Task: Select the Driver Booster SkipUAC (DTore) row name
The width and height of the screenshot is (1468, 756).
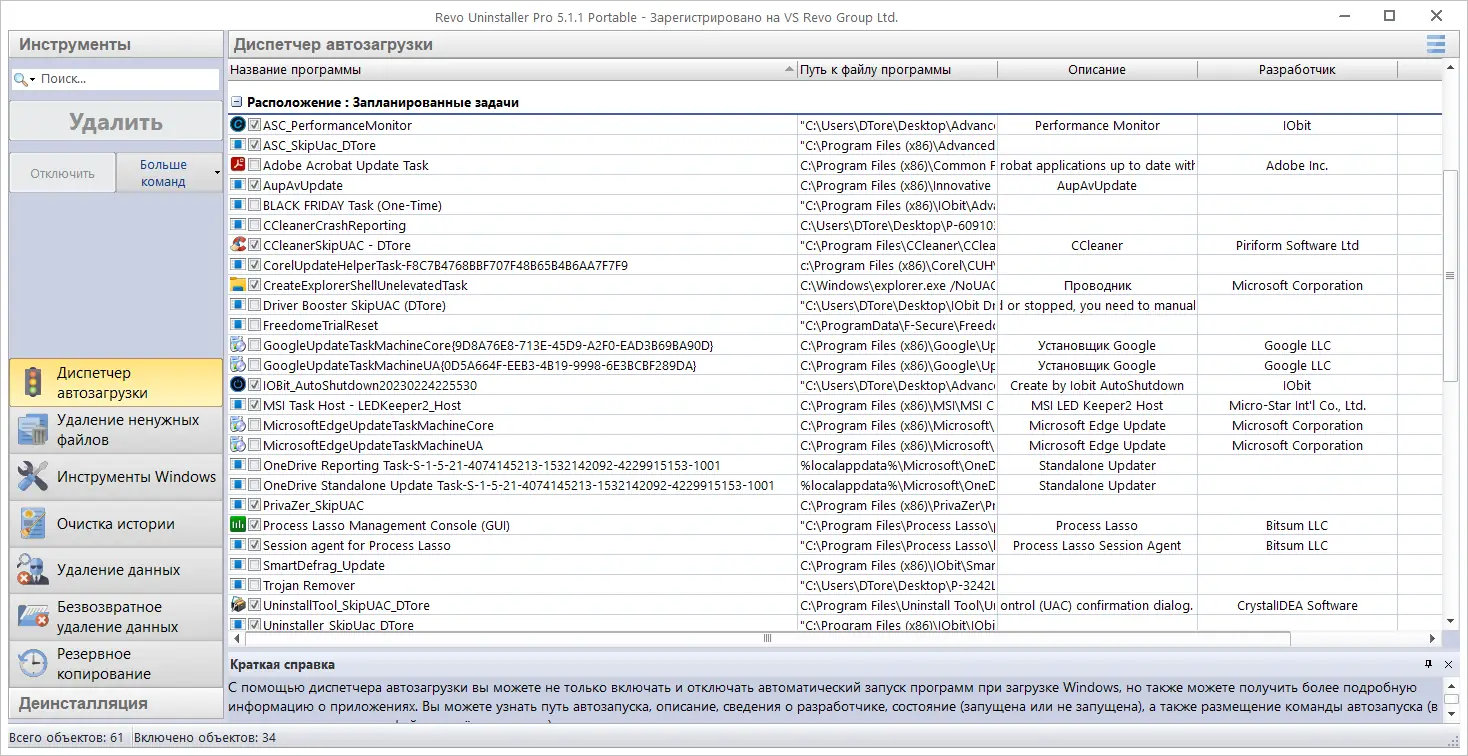Action: coord(354,305)
